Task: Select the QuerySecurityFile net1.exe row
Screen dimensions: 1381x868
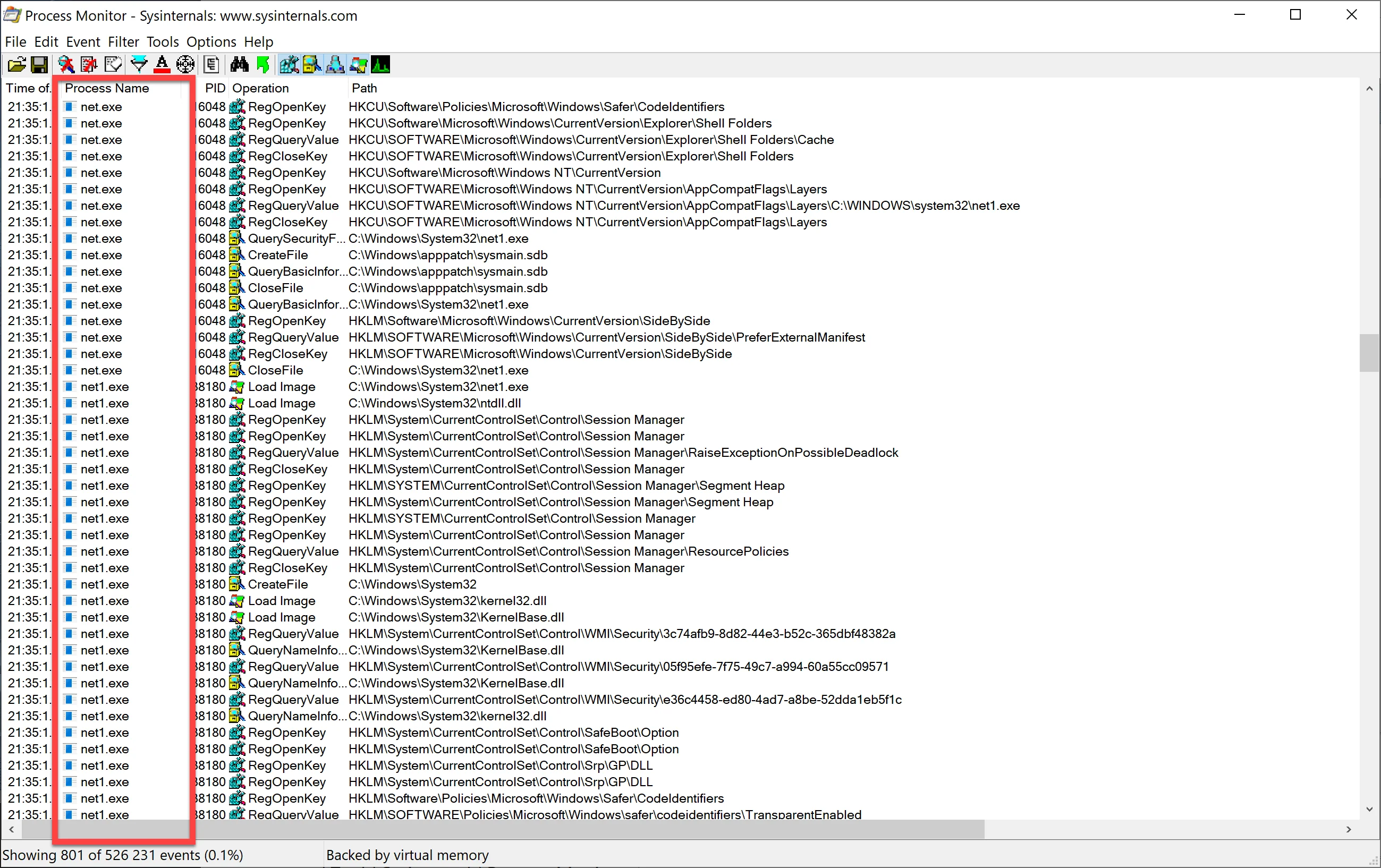Action: (681, 239)
